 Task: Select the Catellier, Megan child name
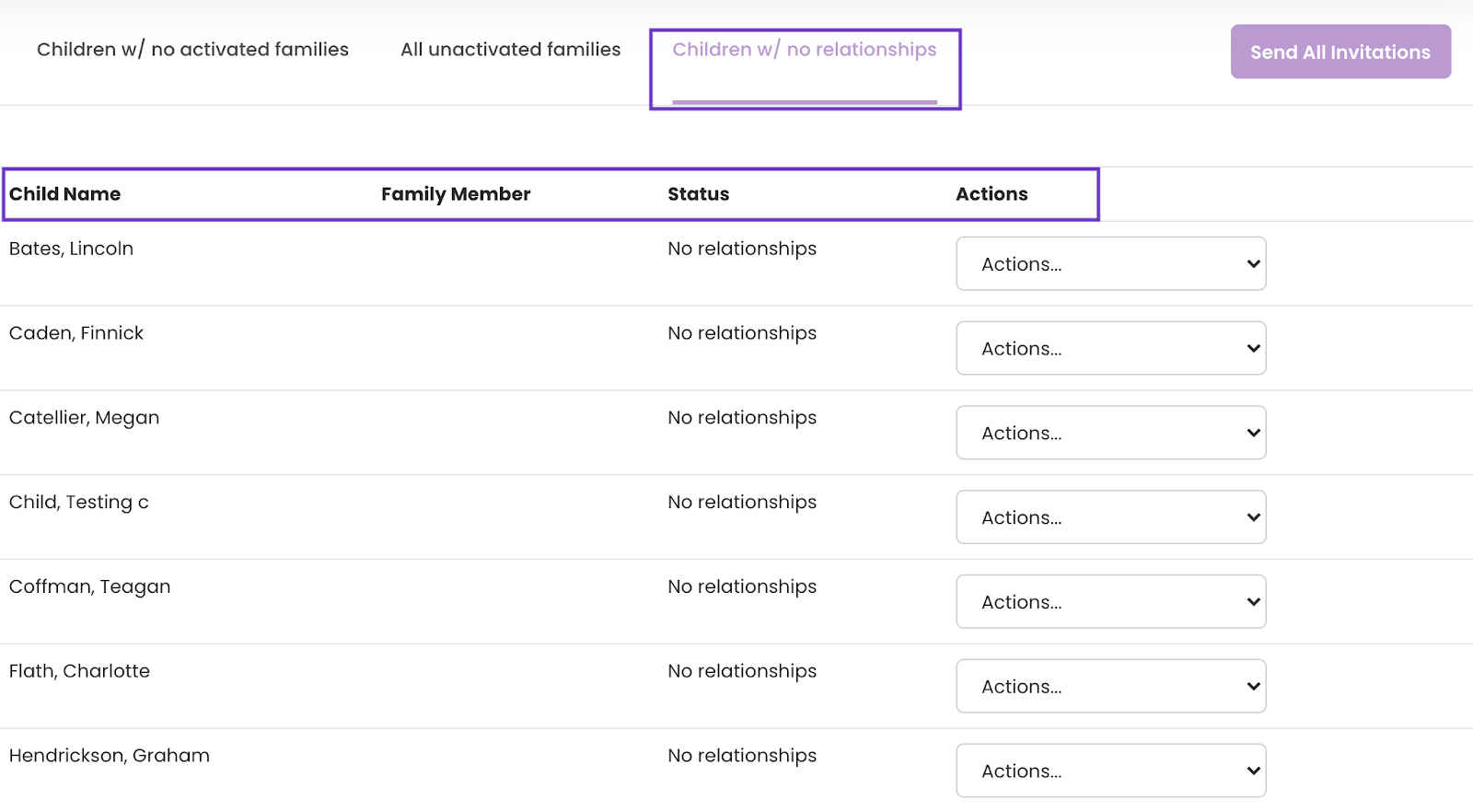click(85, 418)
